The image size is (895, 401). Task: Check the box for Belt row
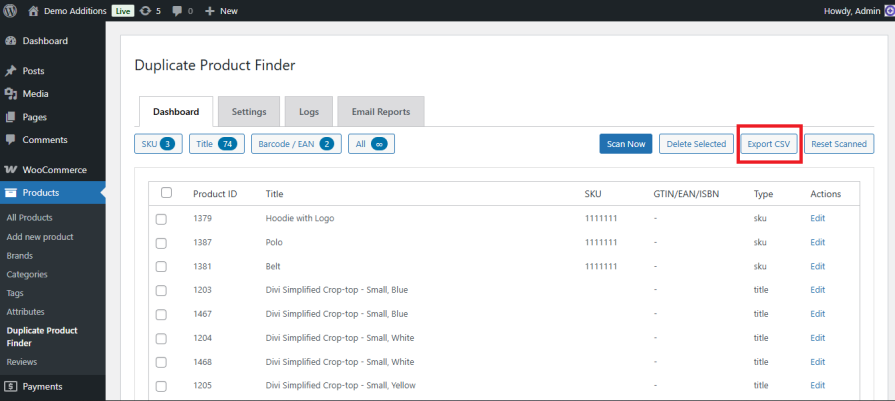(x=161, y=267)
